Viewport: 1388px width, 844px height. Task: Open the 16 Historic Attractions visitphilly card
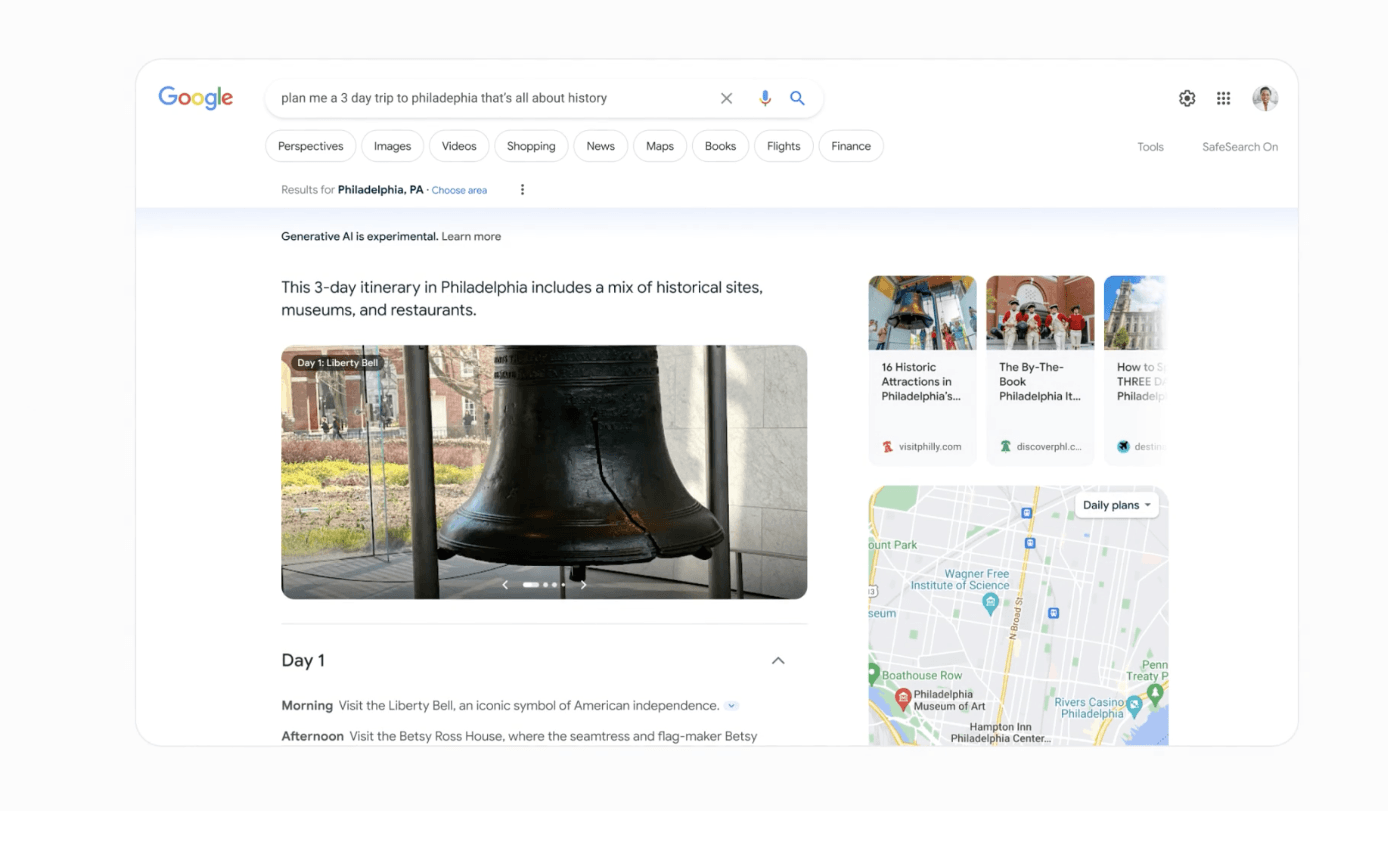[922, 370]
